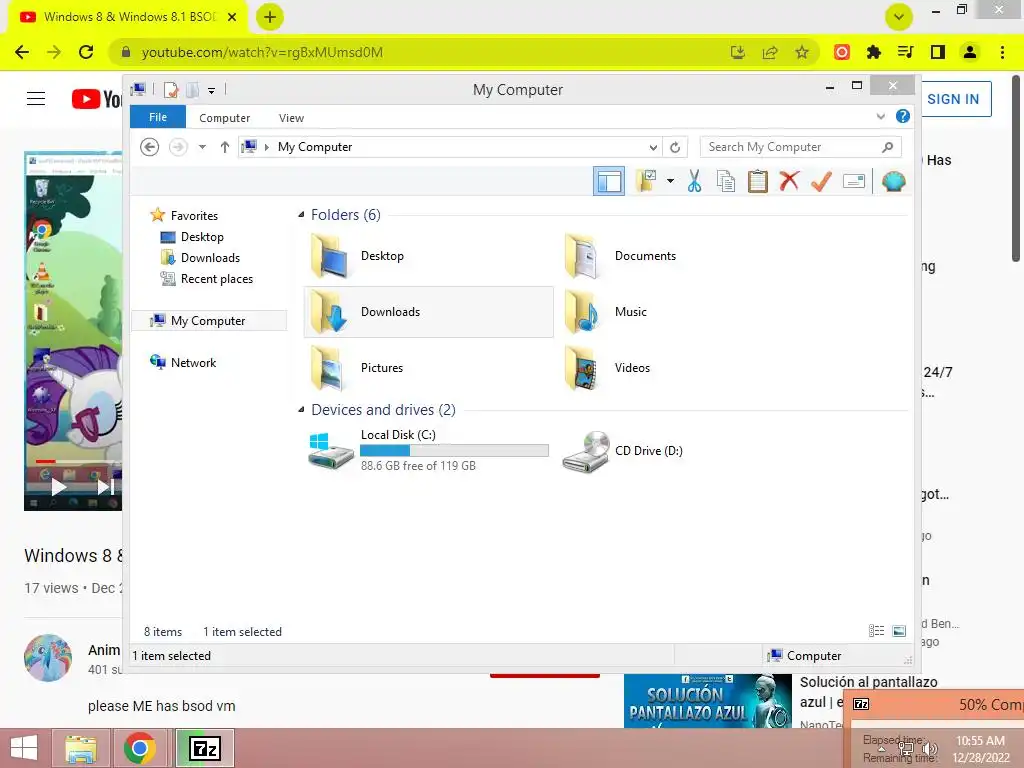
Task: Click the Up one level arrow
Action: pyautogui.click(x=225, y=147)
